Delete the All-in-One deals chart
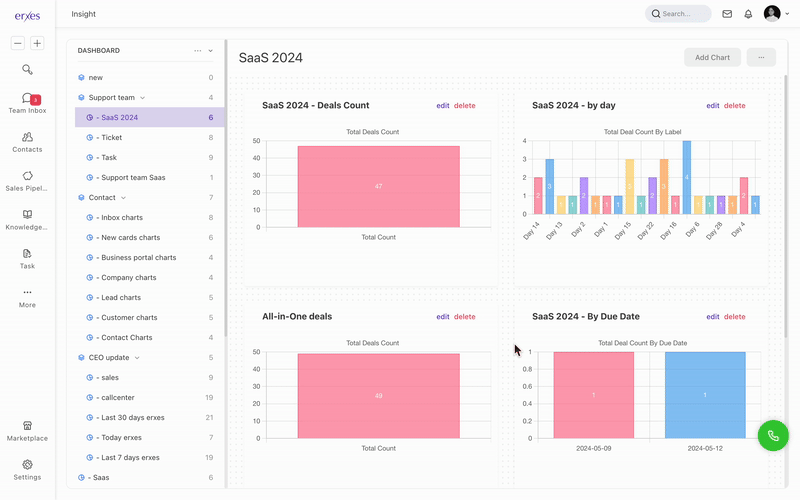Screen dimensions: 800x500 coord(465,317)
